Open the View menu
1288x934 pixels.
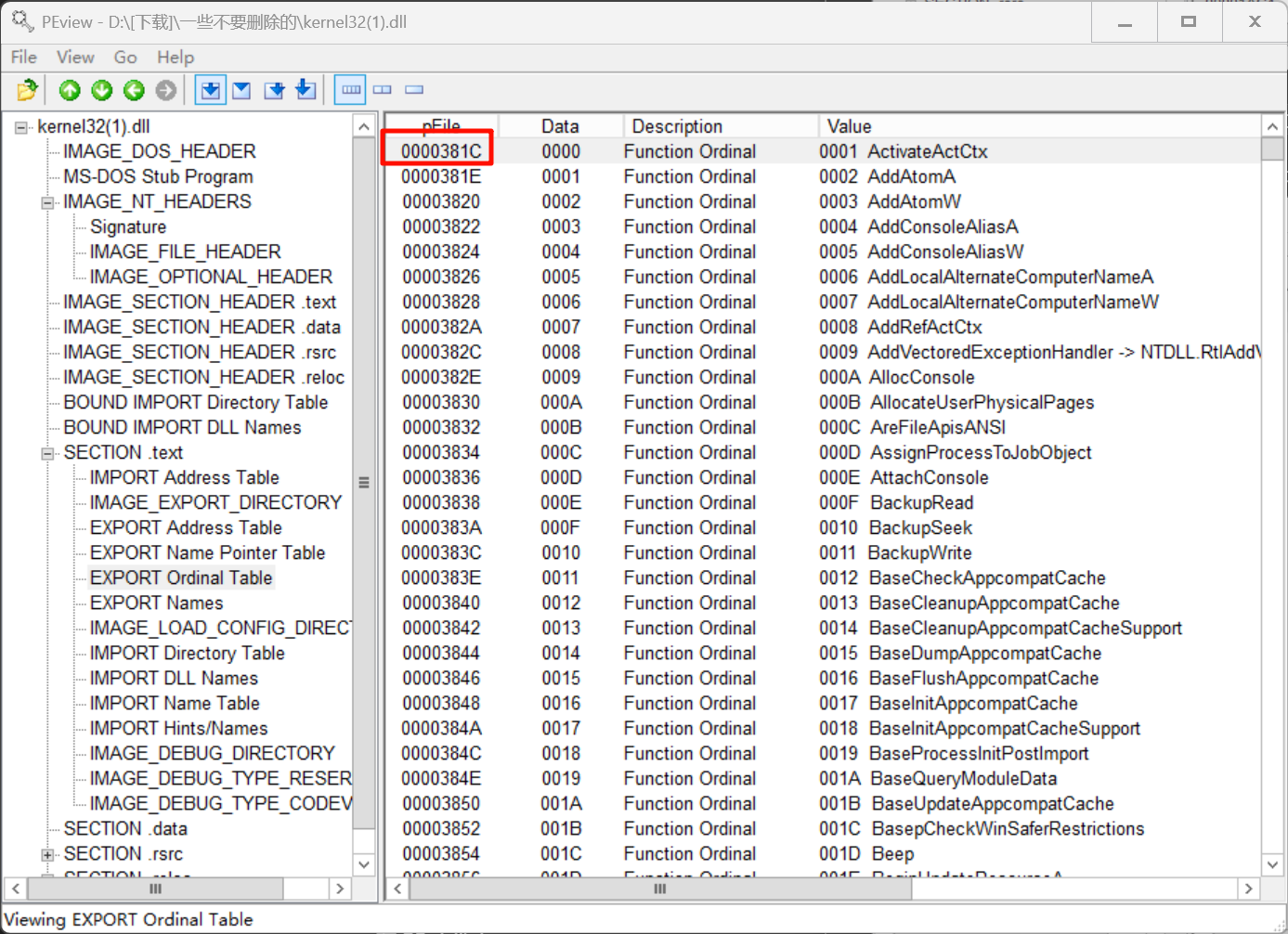tap(75, 58)
